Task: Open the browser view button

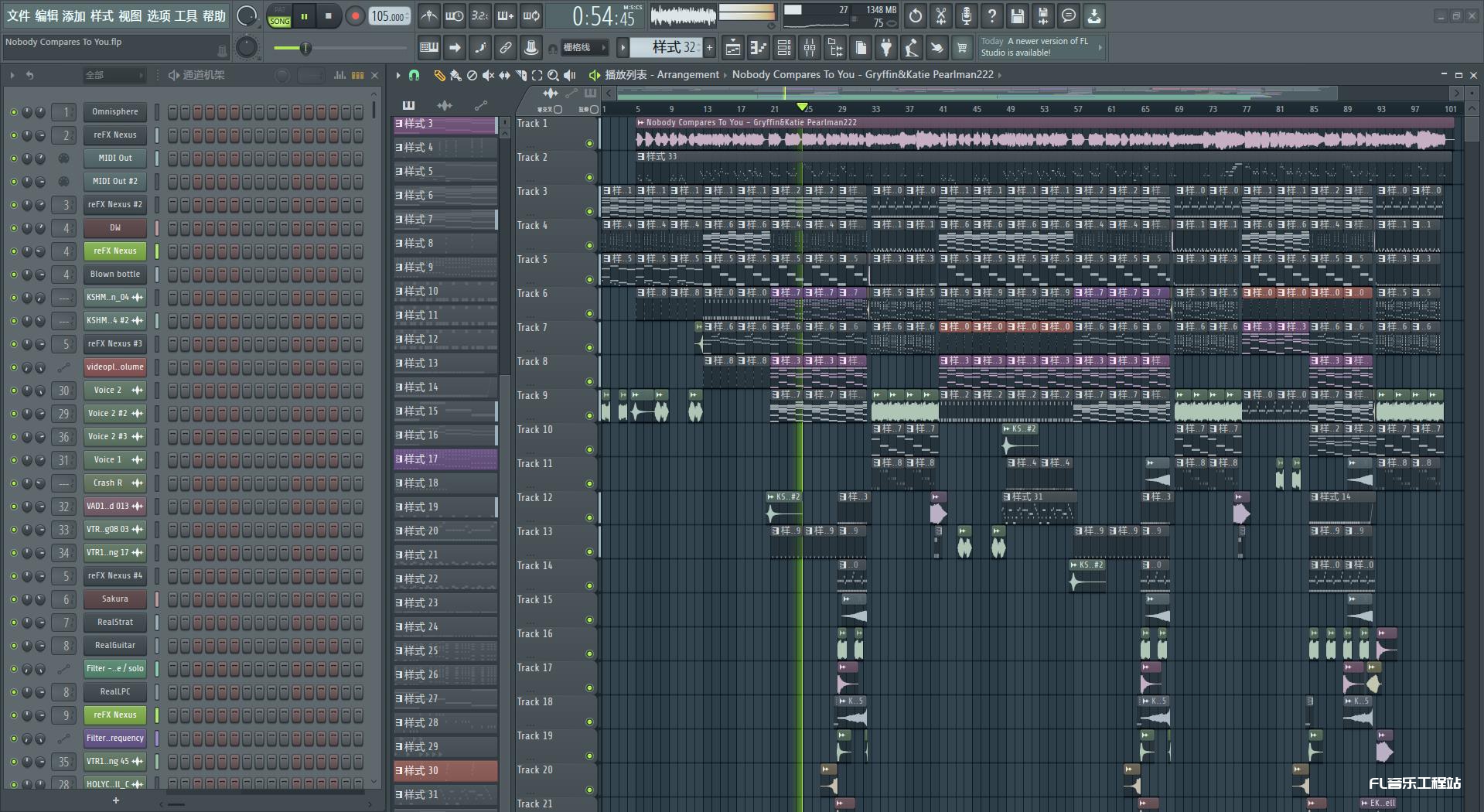Action: [x=835, y=48]
